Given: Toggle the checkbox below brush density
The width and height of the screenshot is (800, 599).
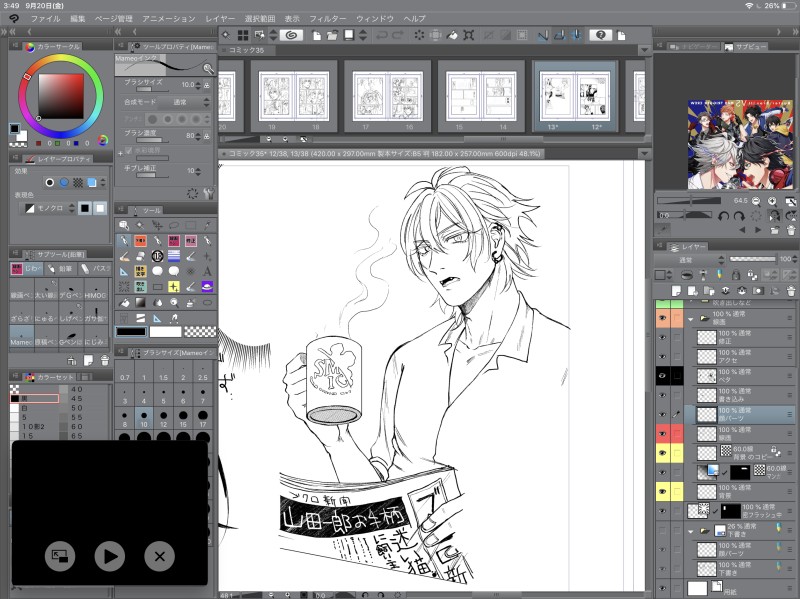Looking at the screenshot, I should pos(128,151).
